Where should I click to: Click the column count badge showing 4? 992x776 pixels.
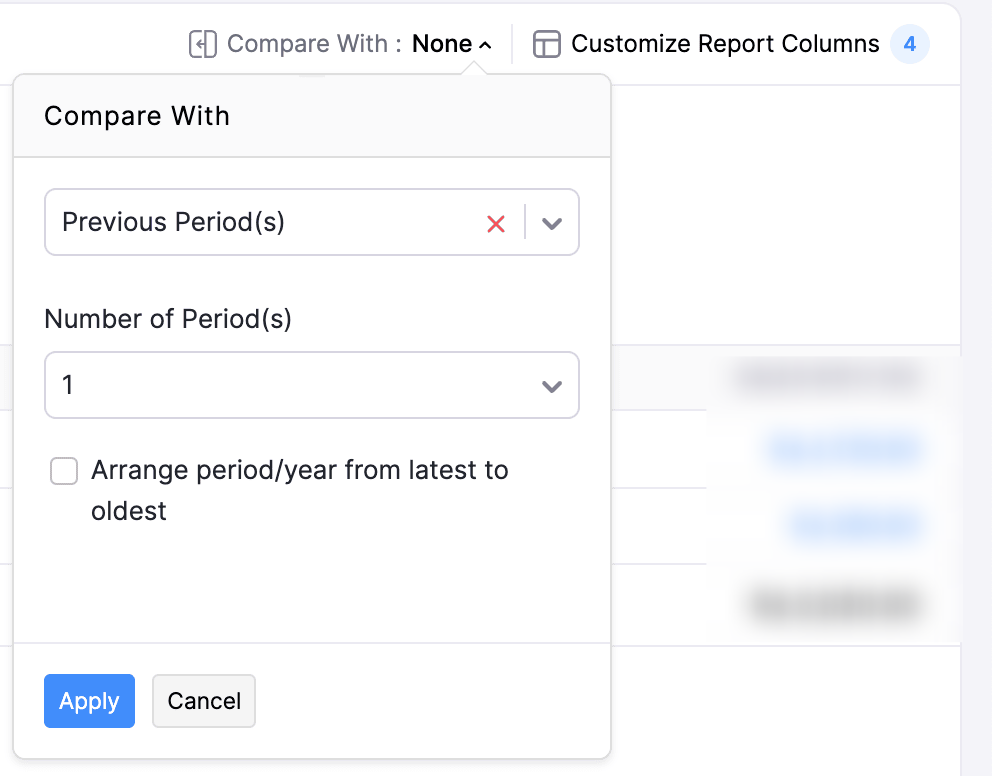909,45
